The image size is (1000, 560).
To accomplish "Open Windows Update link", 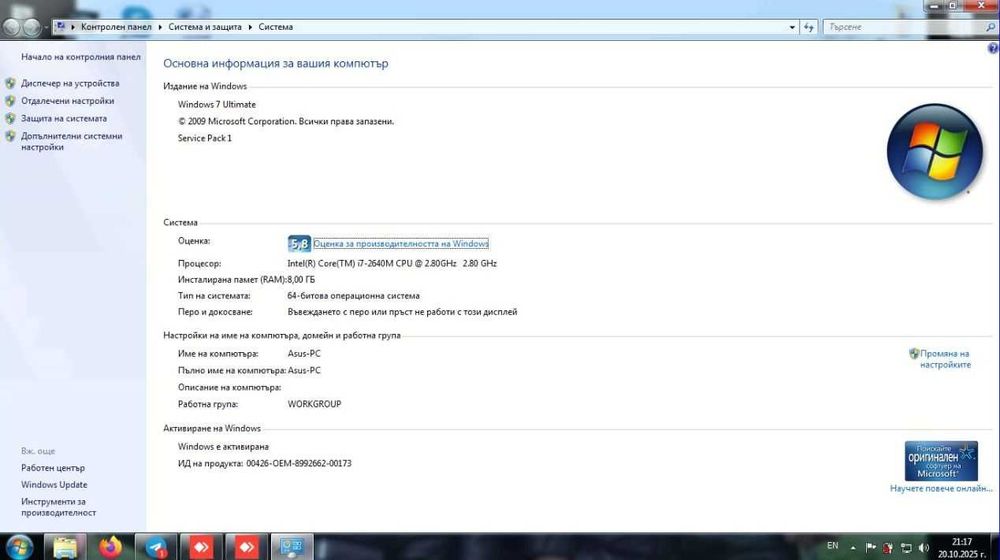I will [54, 485].
